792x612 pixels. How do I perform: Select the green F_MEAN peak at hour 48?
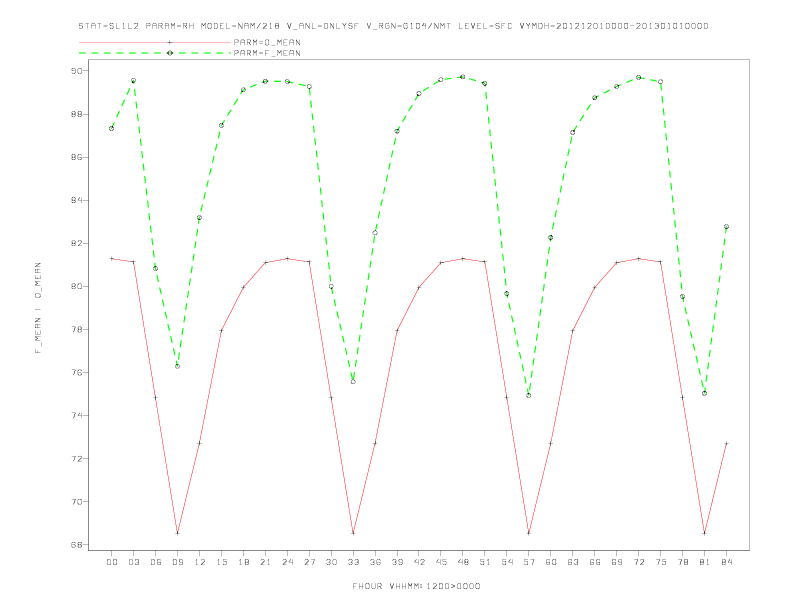pos(463,77)
